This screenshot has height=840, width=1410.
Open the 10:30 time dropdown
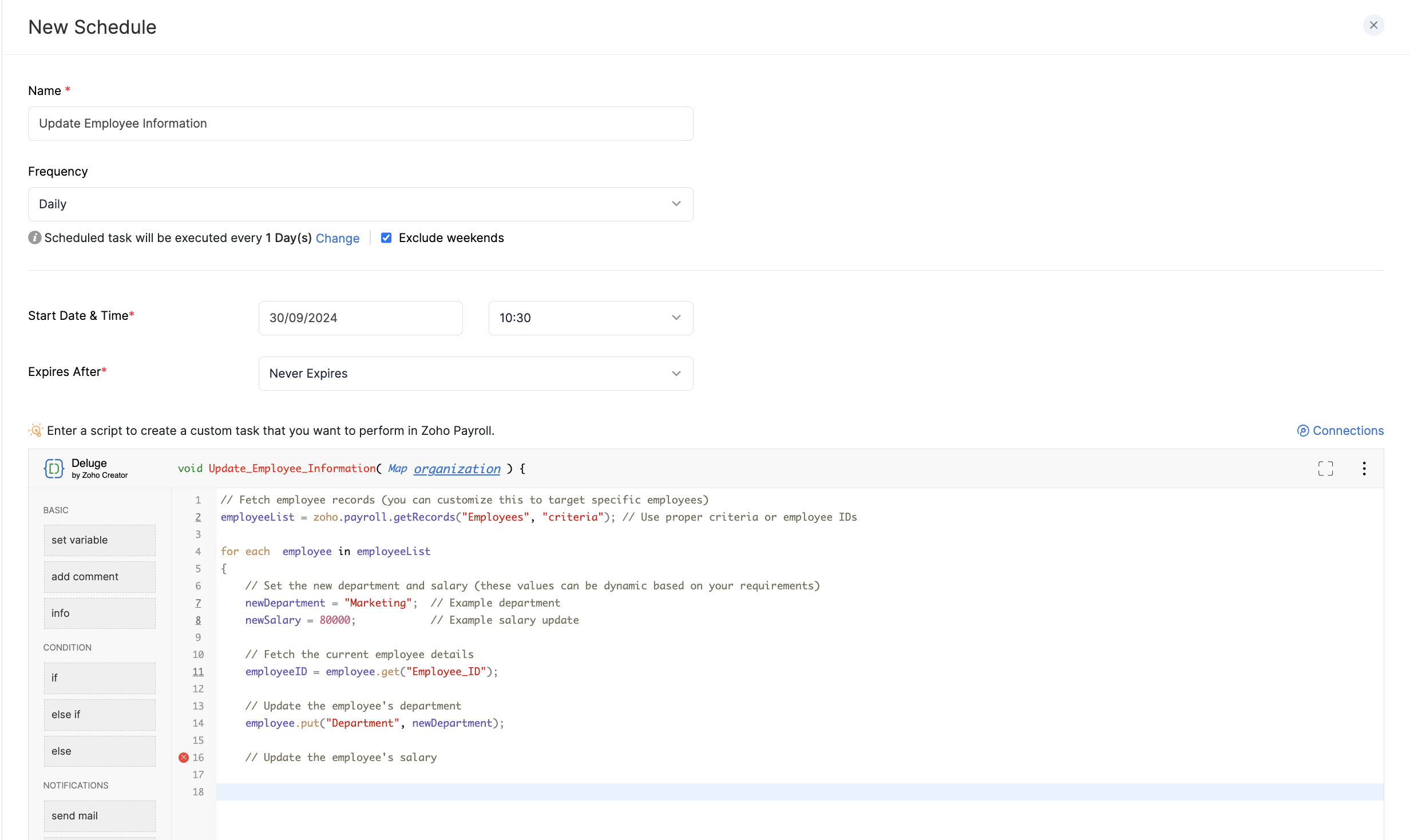[675, 318]
